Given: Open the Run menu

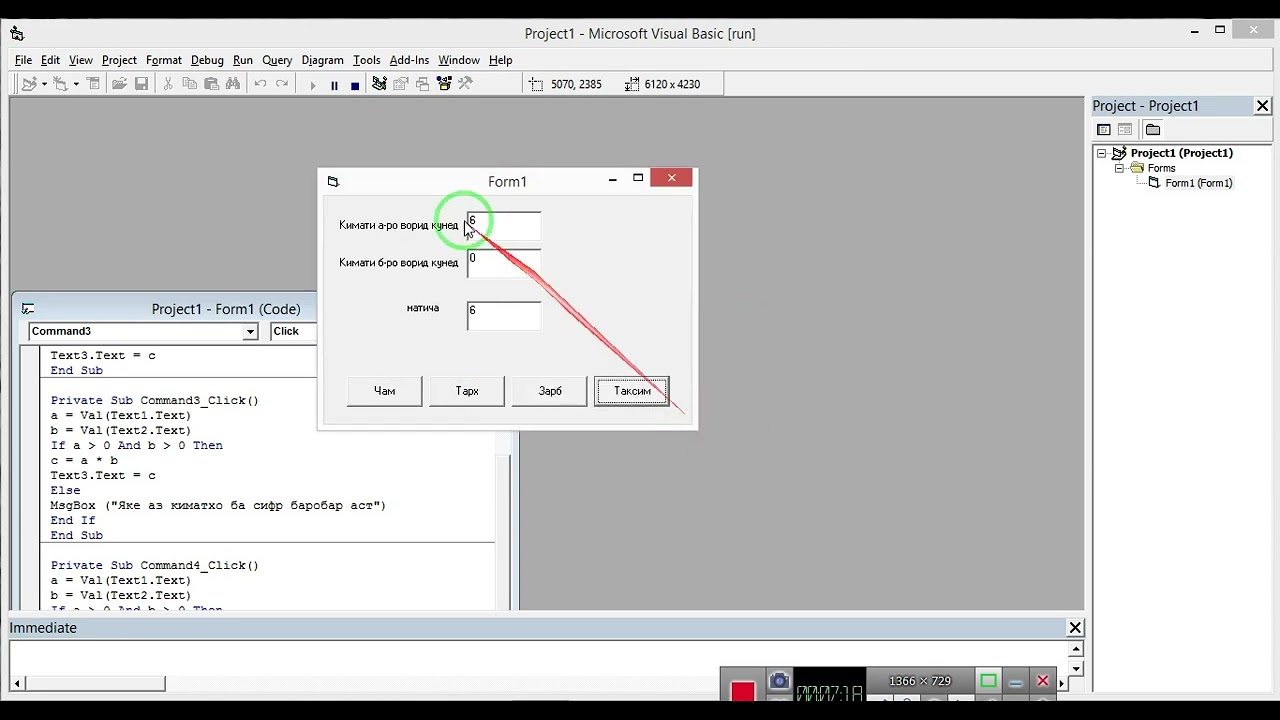Looking at the screenshot, I should coord(243,60).
